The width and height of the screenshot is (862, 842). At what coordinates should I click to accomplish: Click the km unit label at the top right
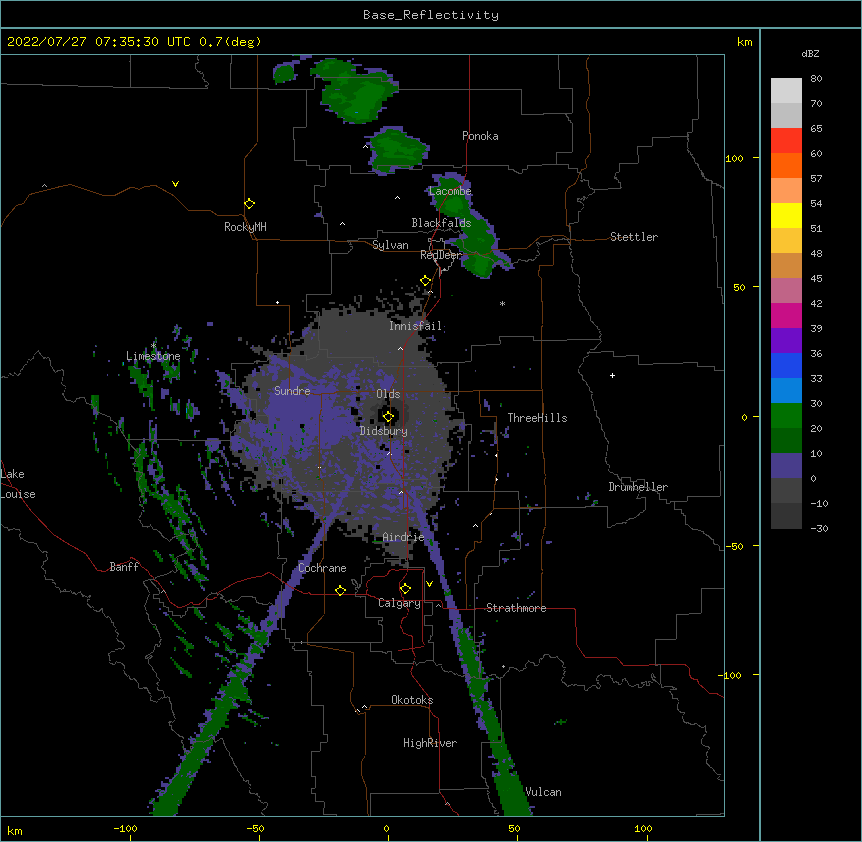(744, 42)
